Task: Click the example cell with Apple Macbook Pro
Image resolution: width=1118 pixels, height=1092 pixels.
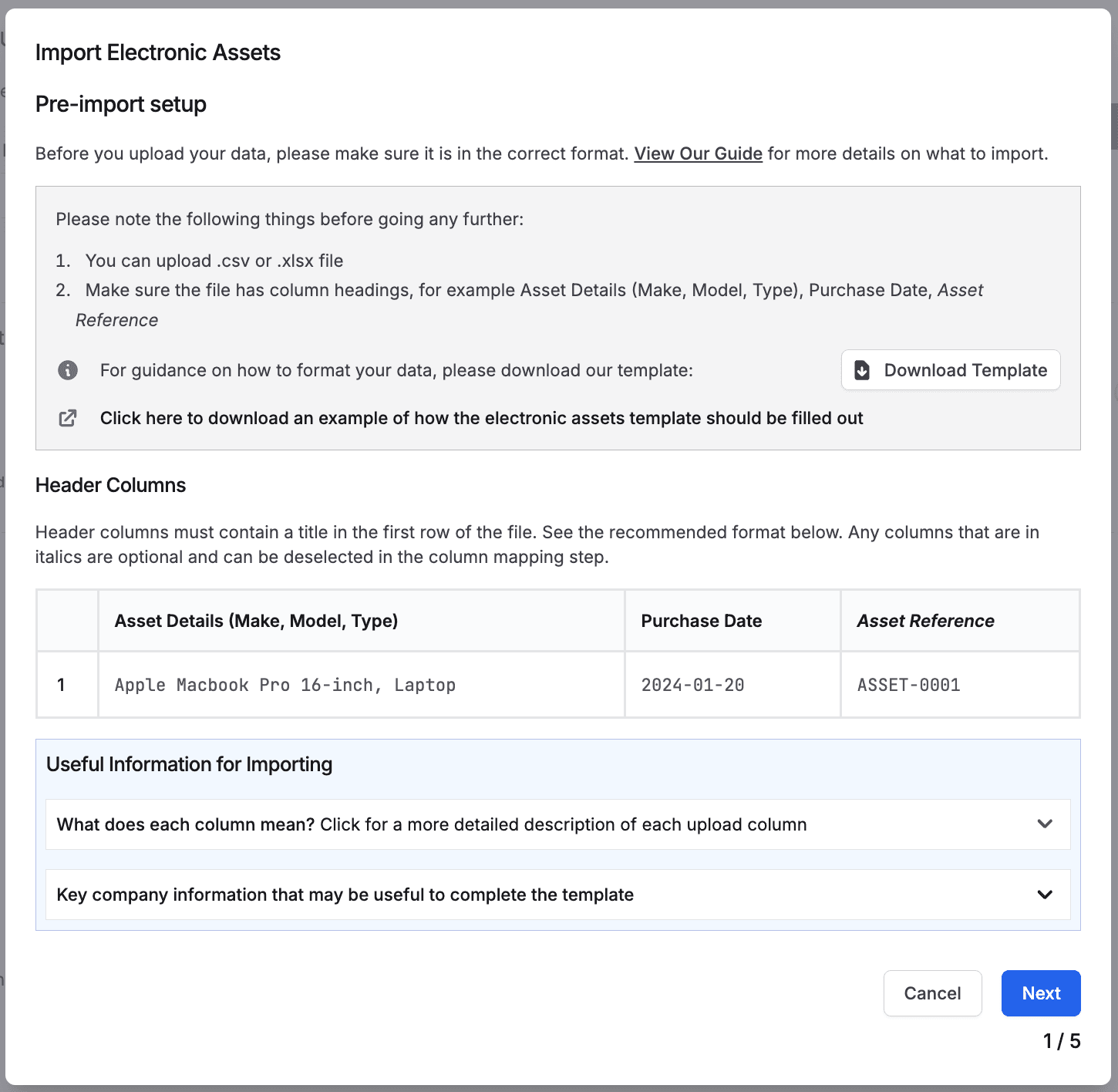Action: pos(285,685)
